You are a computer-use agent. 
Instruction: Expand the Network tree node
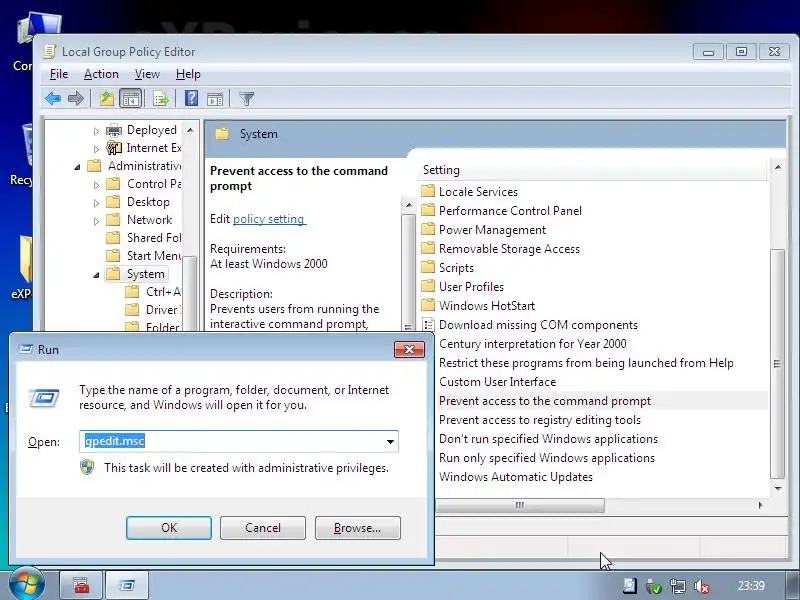96,221
